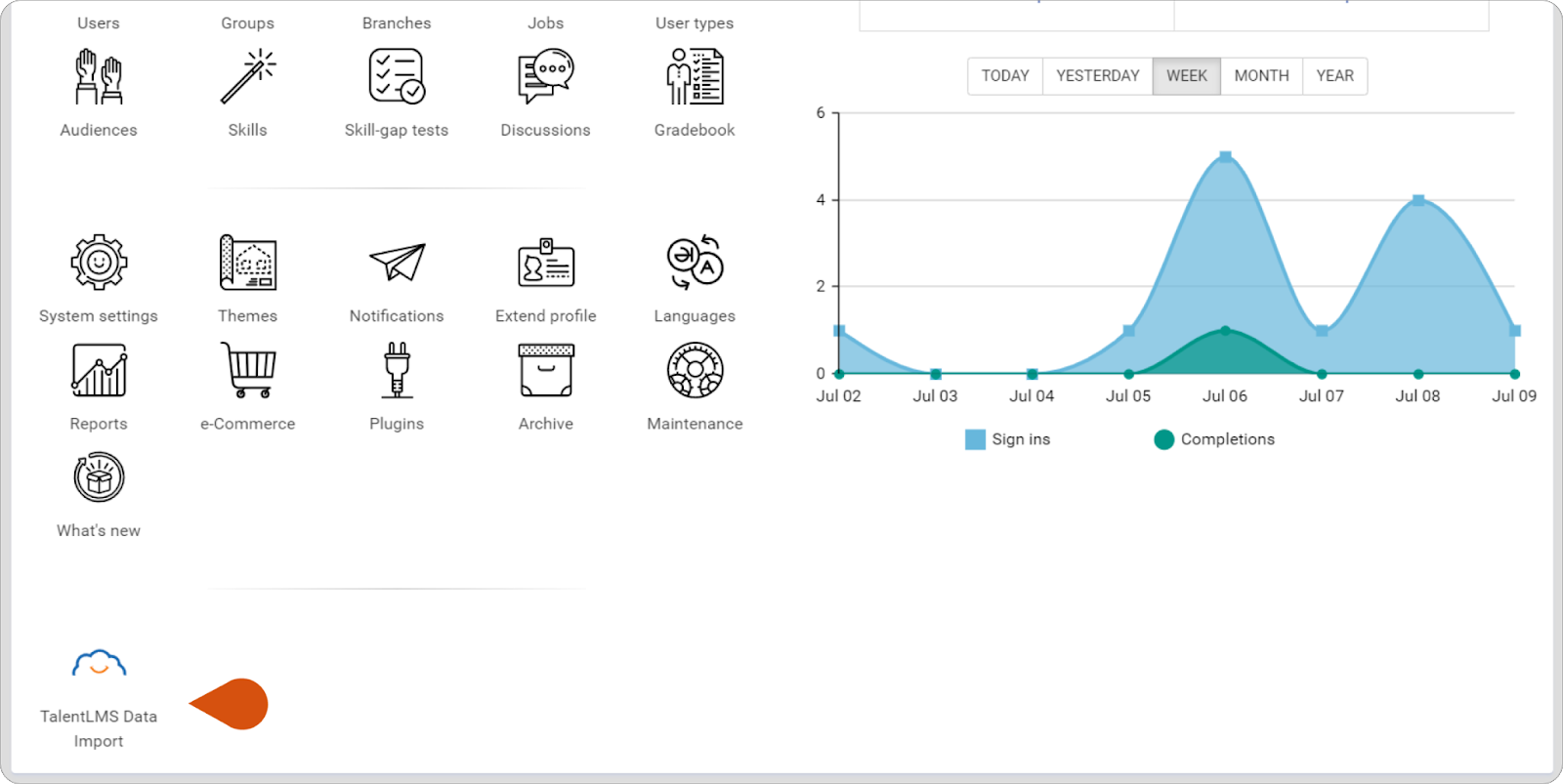
Task: Click the Jul 06 sign-ins peak point
Action: [x=1225, y=157]
